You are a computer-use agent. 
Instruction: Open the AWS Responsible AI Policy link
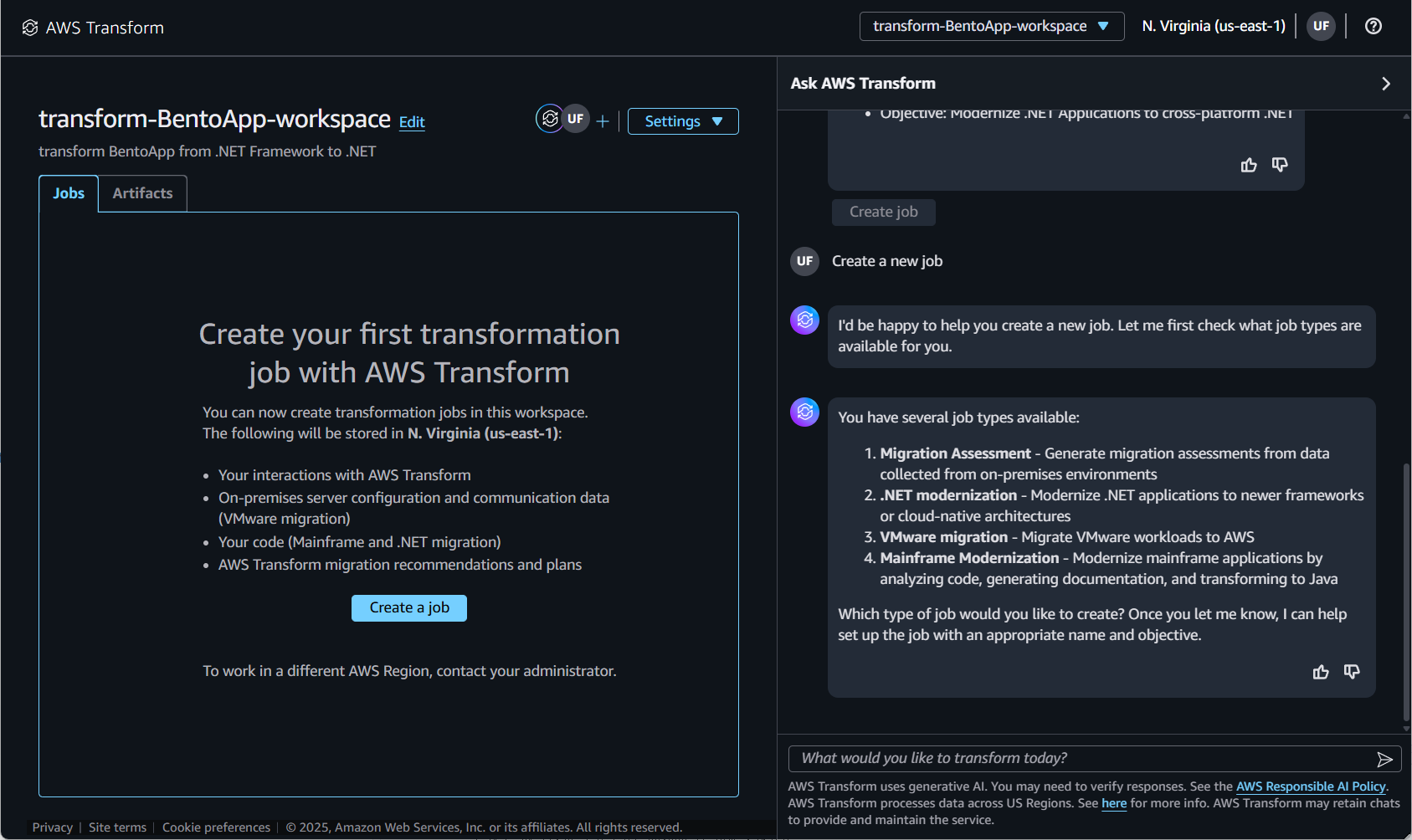click(1311, 786)
